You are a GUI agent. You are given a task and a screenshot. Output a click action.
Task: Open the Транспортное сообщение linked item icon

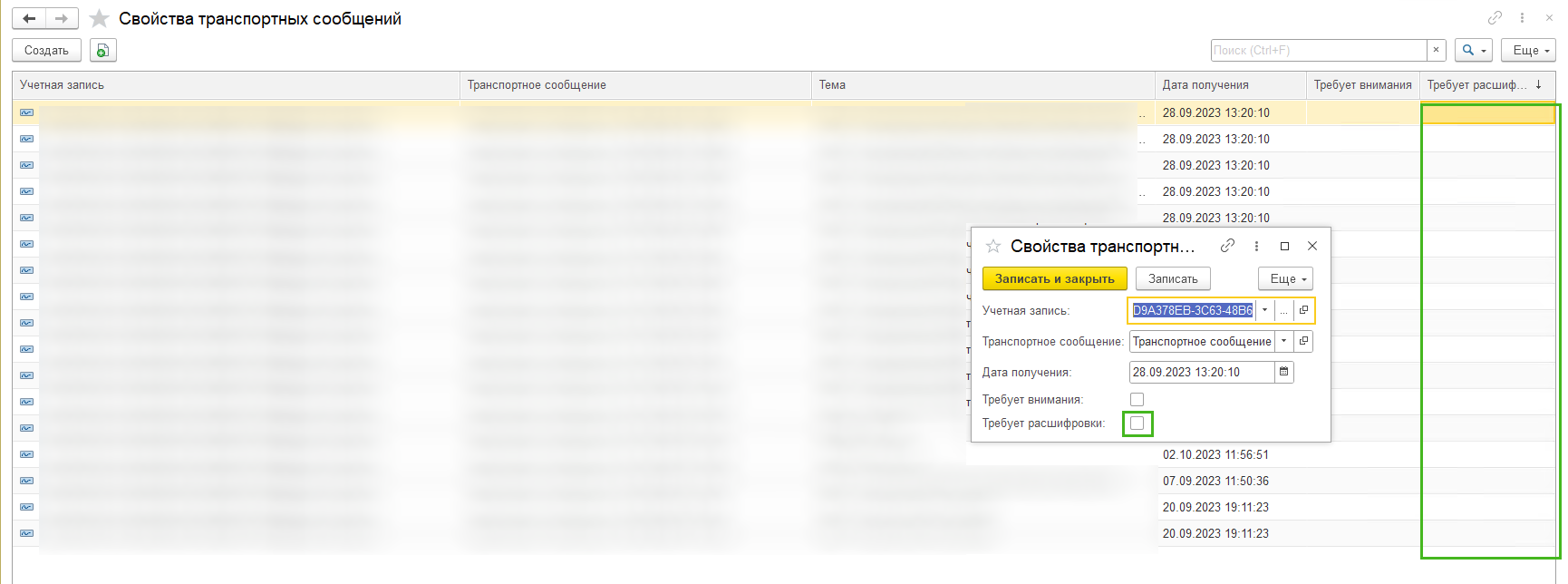1303,342
